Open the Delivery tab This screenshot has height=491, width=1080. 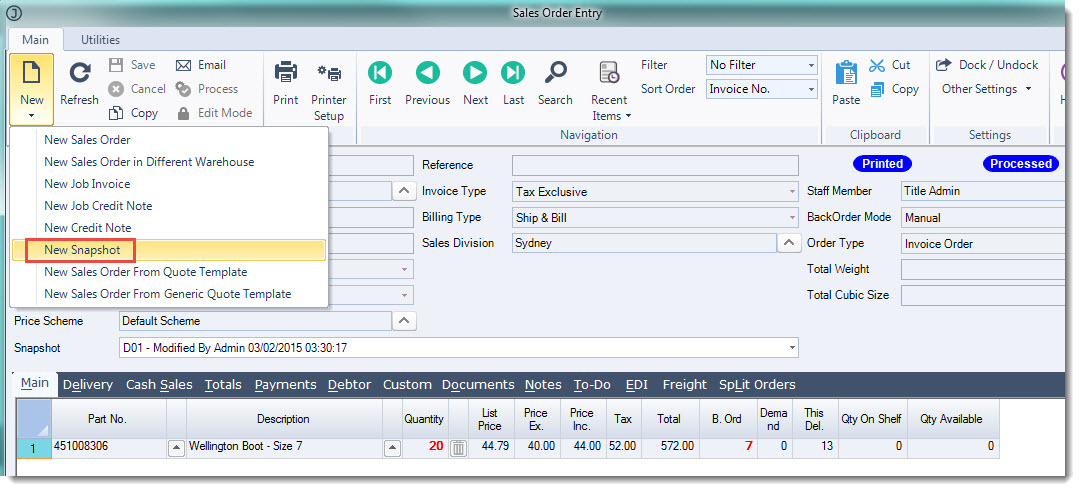[87, 385]
